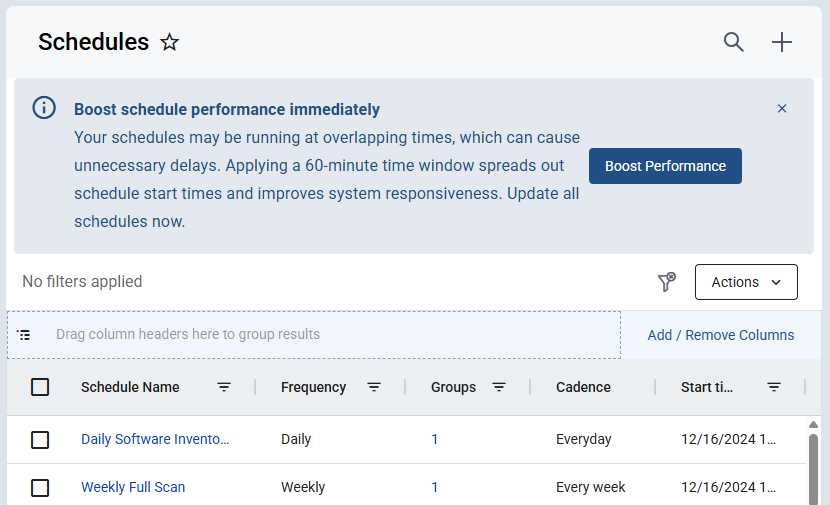Open Schedule Name column filter icon
Image resolution: width=830 pixels, height=505 pixels.
(224, 387)
